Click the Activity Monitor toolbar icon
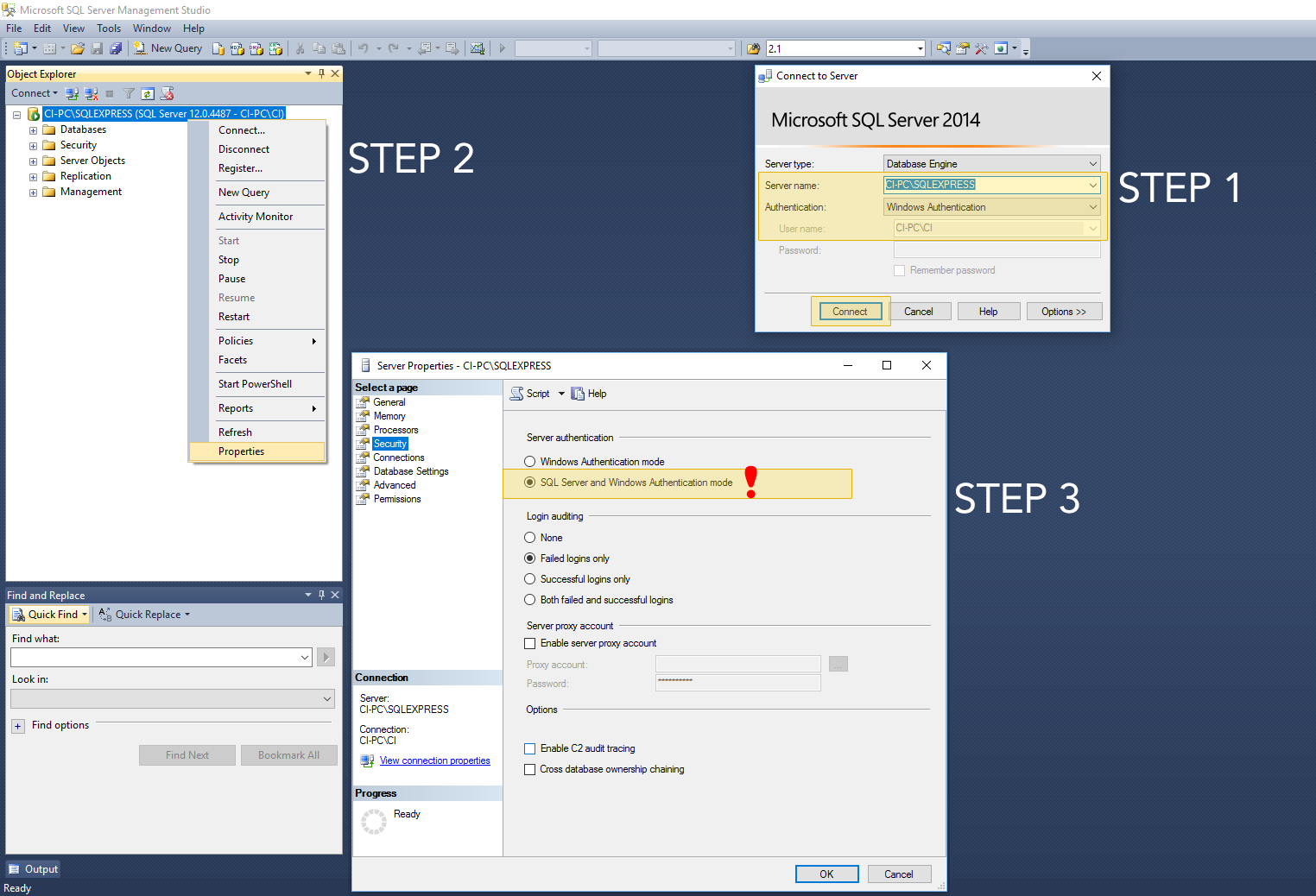Image resolution: width=1316 pixels, height=896 pixels. [x=477, y=48]
